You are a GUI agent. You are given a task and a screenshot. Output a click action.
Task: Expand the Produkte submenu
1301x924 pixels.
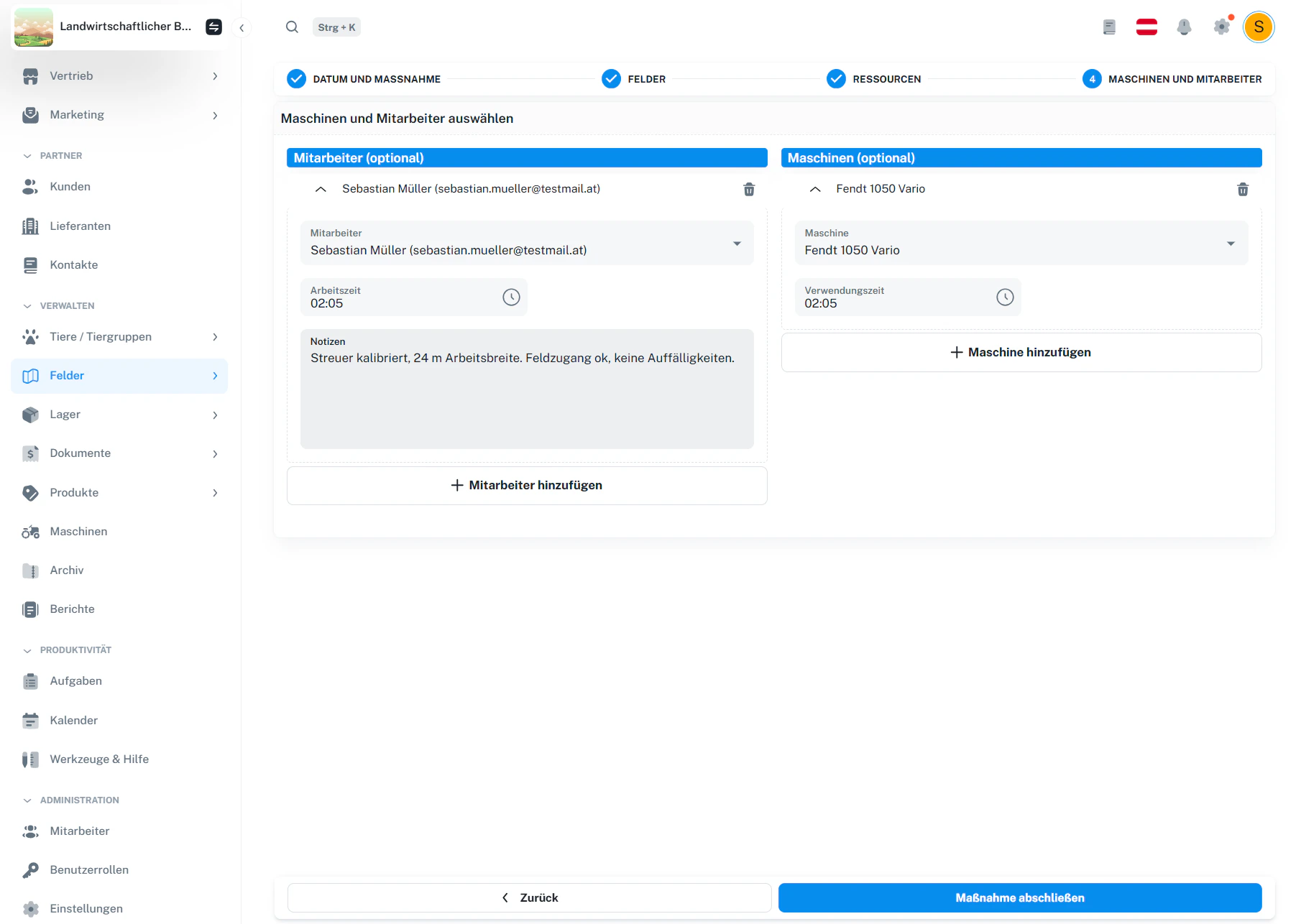click(x=119, y=493)
